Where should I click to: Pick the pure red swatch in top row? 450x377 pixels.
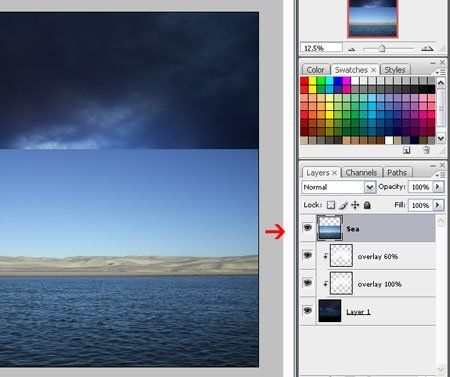[304, 81]
